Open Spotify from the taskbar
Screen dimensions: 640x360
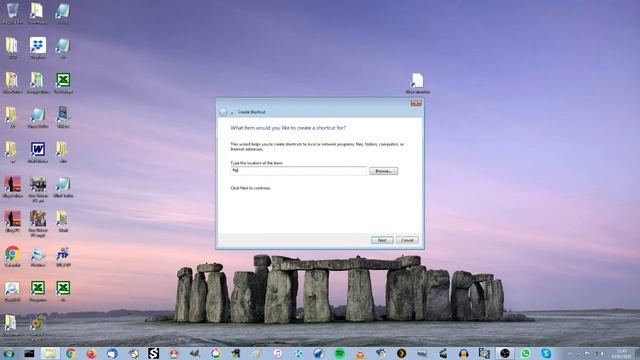[x=340, y=353]
